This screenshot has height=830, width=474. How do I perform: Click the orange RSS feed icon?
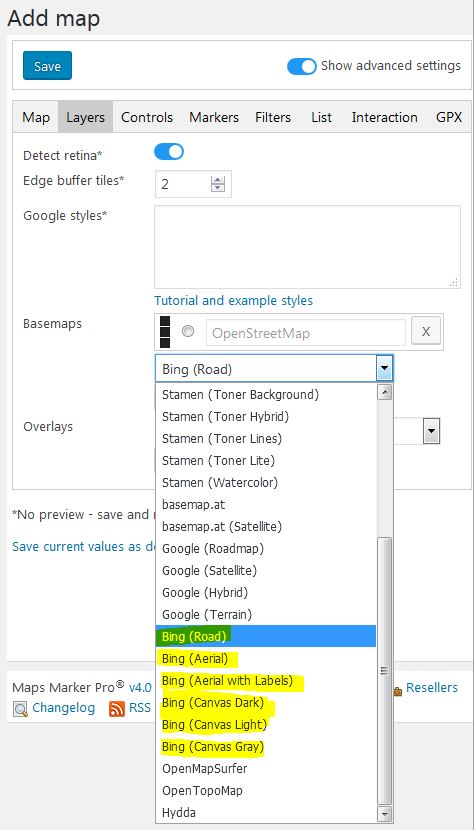(117, 709)
